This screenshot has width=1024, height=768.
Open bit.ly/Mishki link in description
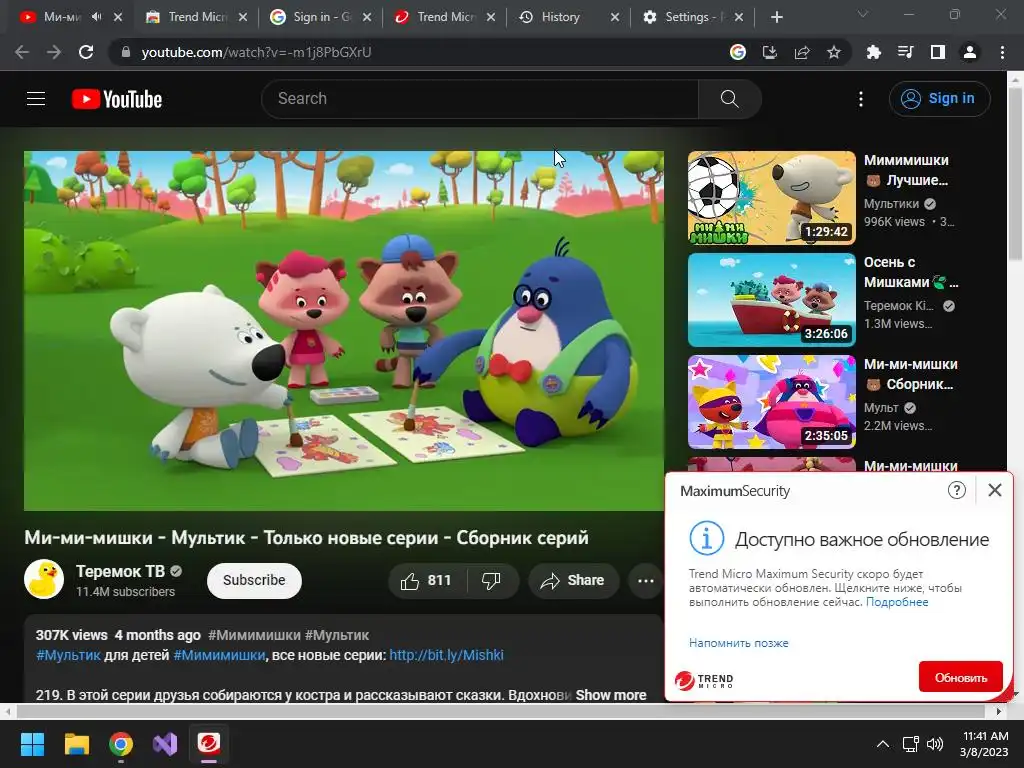tap(447, 655)
